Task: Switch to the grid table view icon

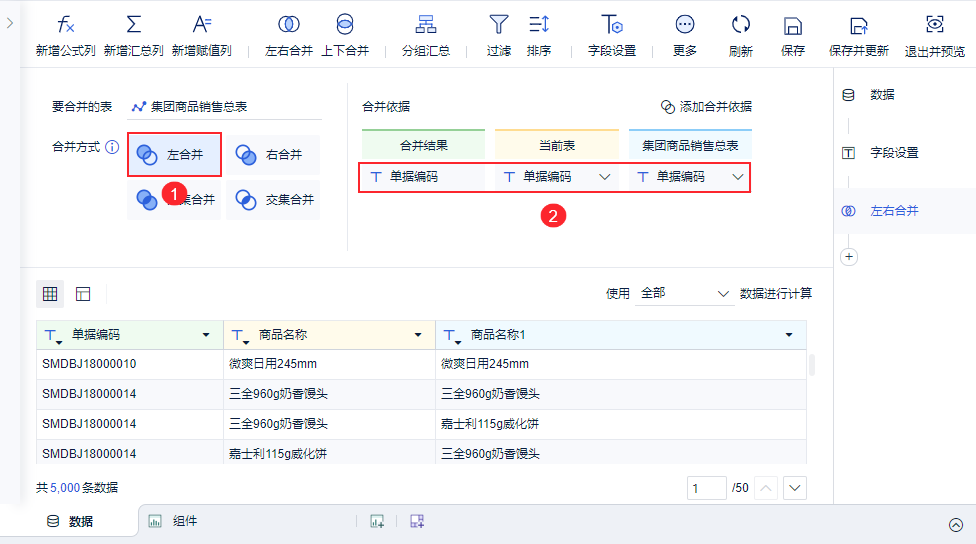Action: point(50,294)
